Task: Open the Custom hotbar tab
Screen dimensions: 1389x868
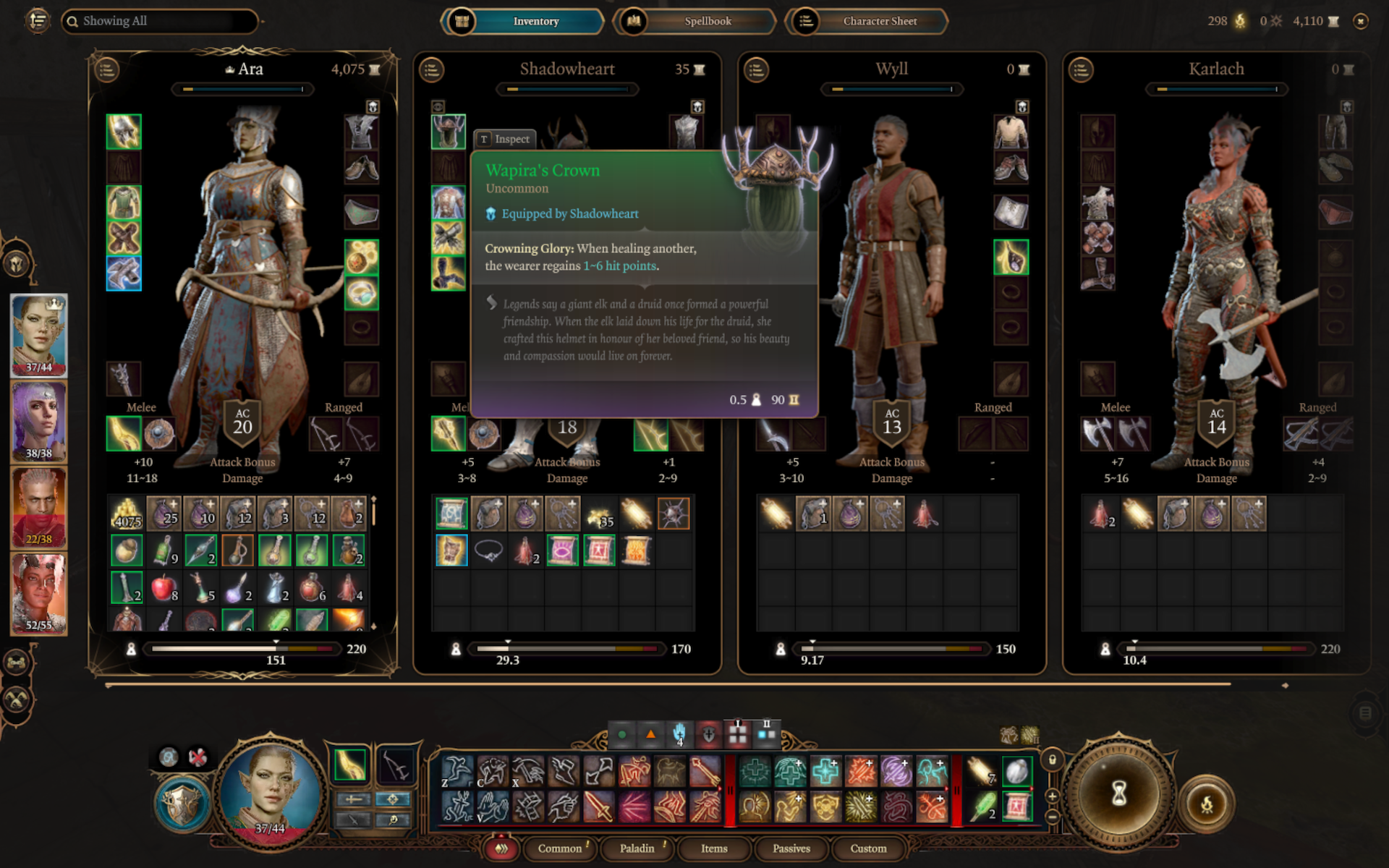Action: point(868,848)
